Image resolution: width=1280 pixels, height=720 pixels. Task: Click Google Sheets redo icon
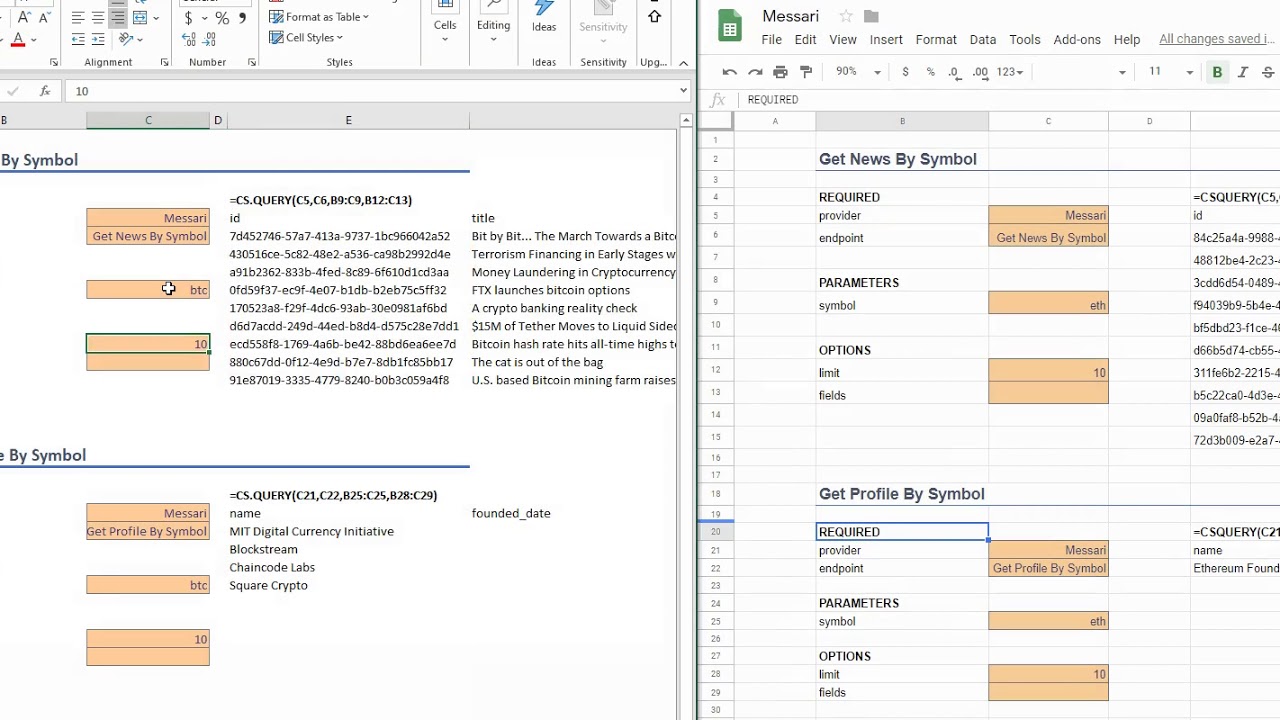point(755,72)
